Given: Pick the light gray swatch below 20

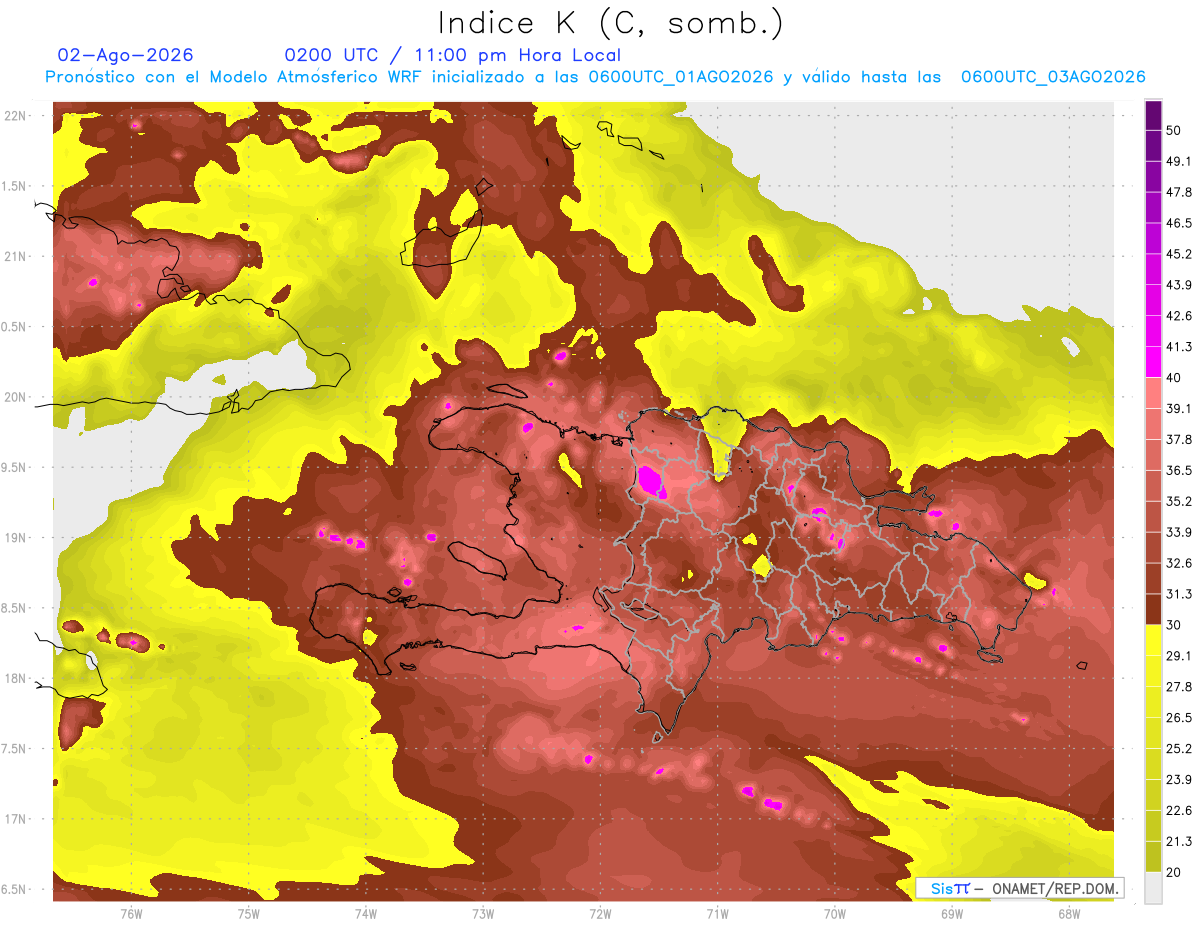Looking at the screenshot, I should pos(1153,888).
